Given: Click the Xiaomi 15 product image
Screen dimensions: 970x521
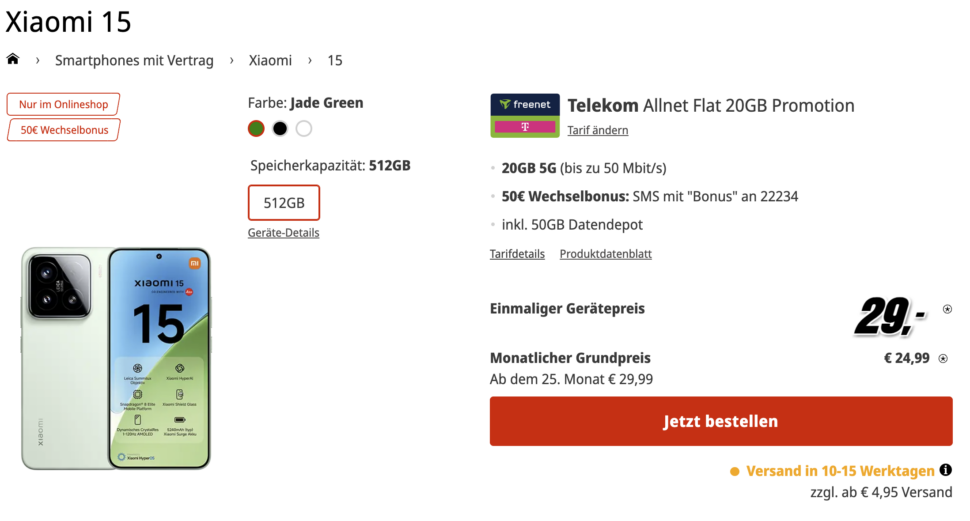Looking at the screenshot, I should tap(116, 358).
